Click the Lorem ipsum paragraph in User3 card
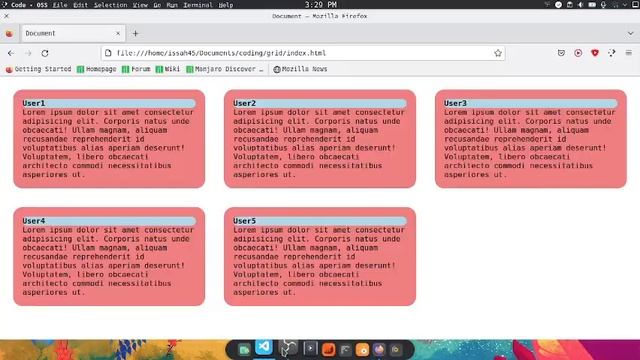This screenshot has height=360, width=640. tap(530, 143)
